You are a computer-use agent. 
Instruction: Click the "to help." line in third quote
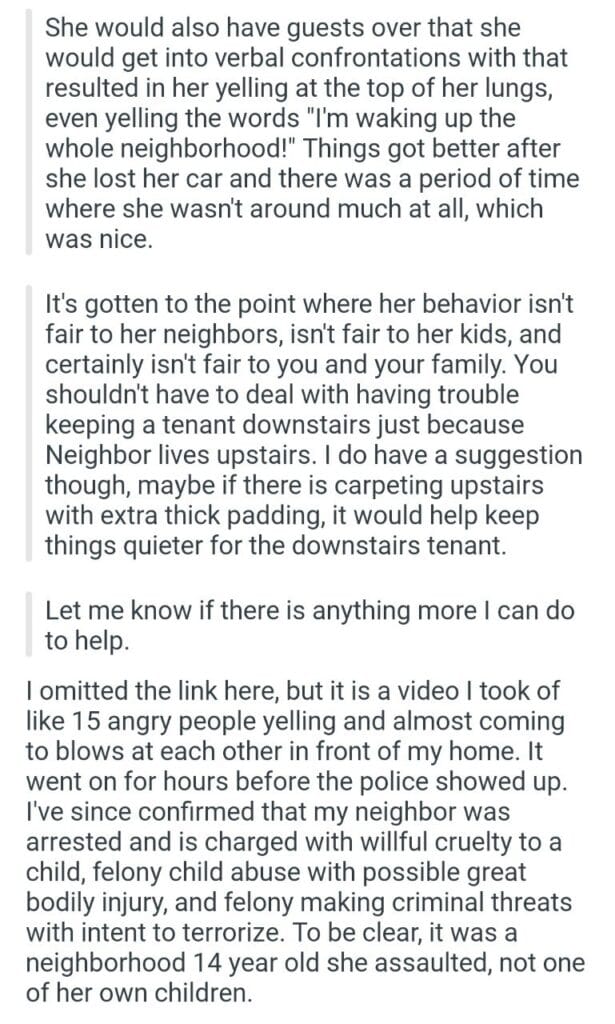(x=87, y=640)
